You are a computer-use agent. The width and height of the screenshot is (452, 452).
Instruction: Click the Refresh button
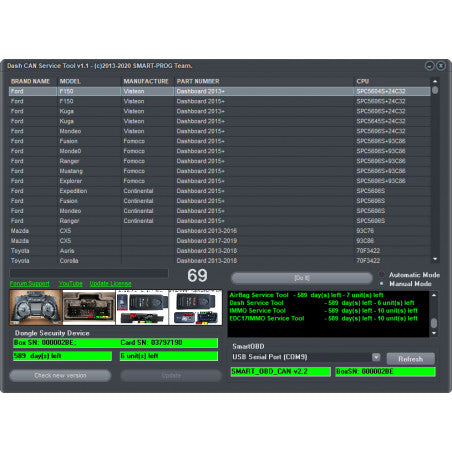[411, 359]
